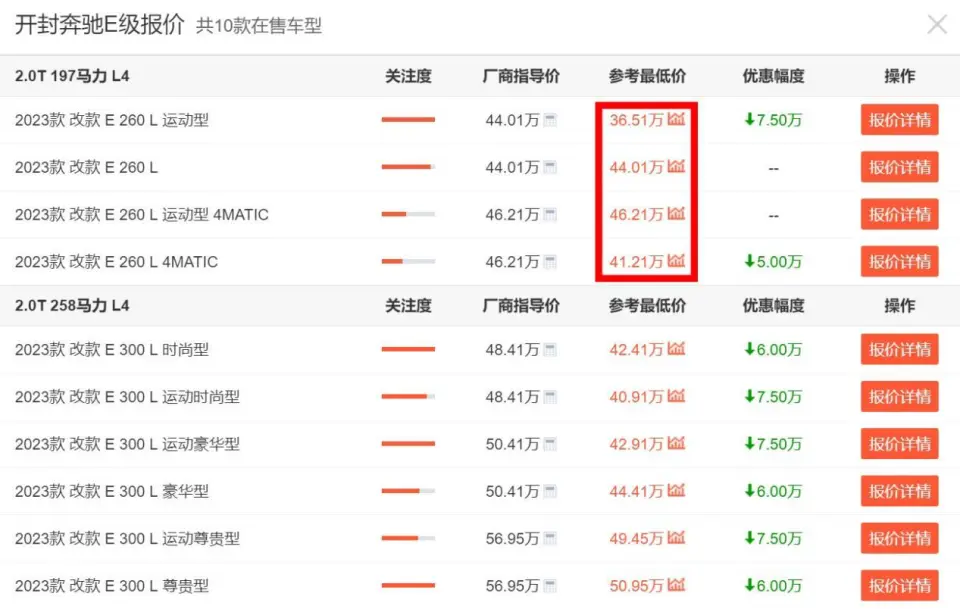Click the 关注度 bar for E 260 L 运动型

tap(408, 119)
